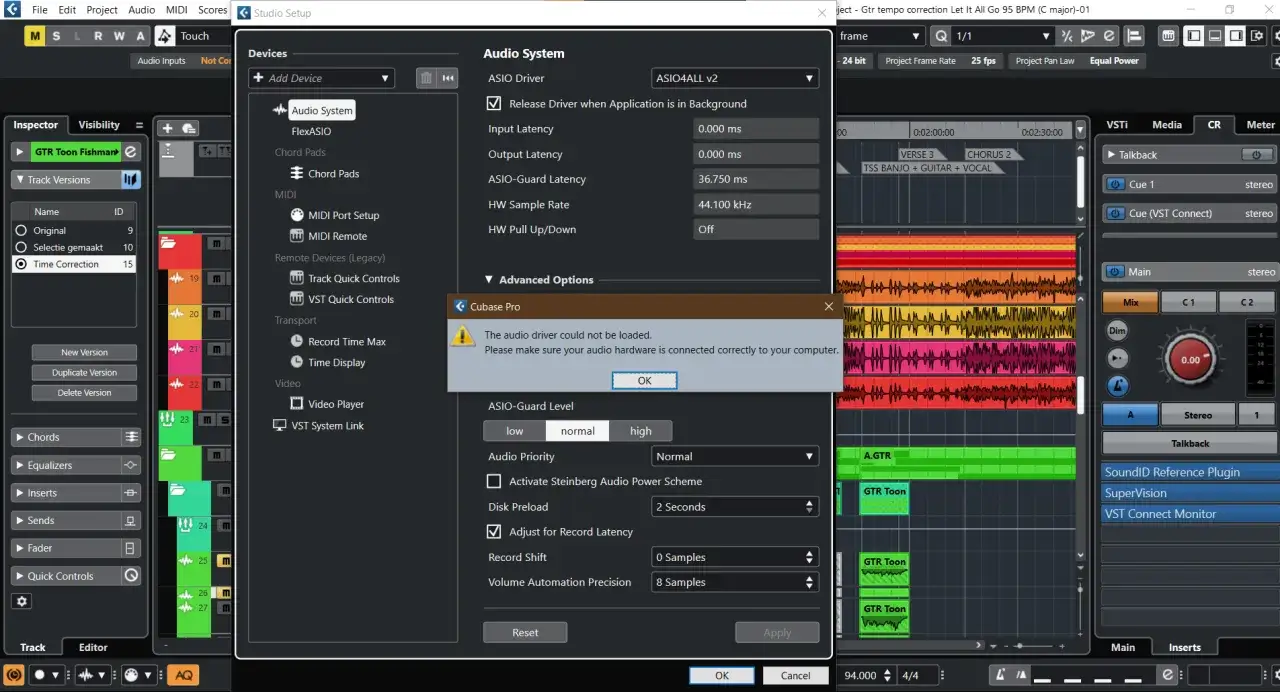The image size is (1280, 692).
Task: Toggle right zone layout icon
Action: 1236,36
